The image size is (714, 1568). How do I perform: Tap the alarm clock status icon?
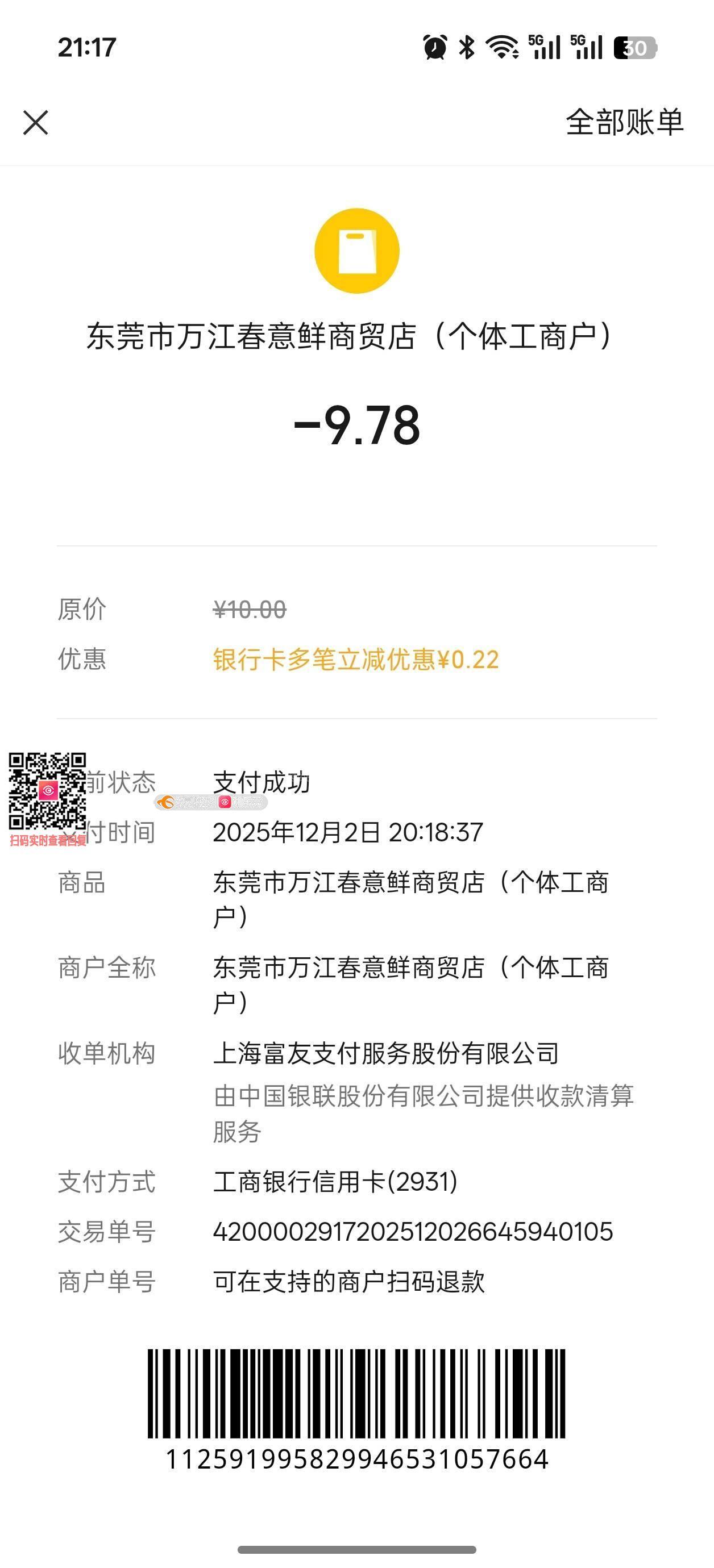coord(435,48)
